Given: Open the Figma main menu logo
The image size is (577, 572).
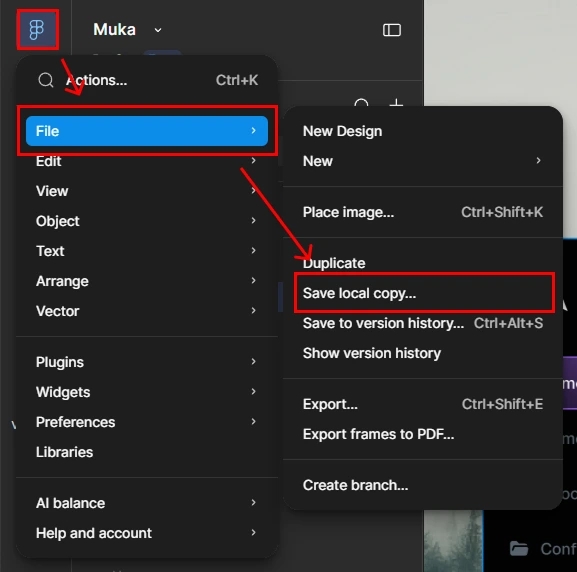Looking at the screenshot, I should pyautogui.click(x=37, y=29).
